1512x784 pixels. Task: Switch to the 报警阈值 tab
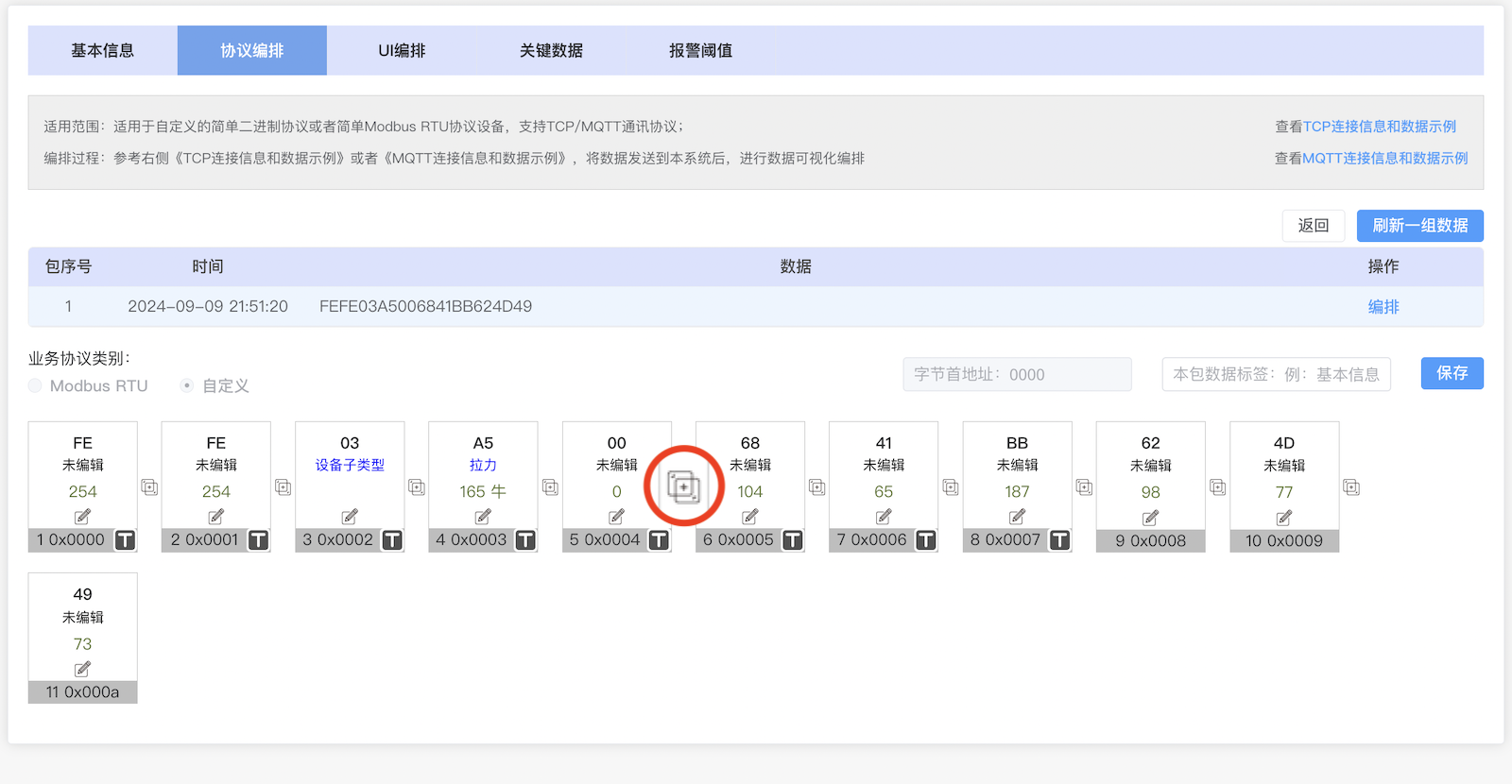coord(700,50)
